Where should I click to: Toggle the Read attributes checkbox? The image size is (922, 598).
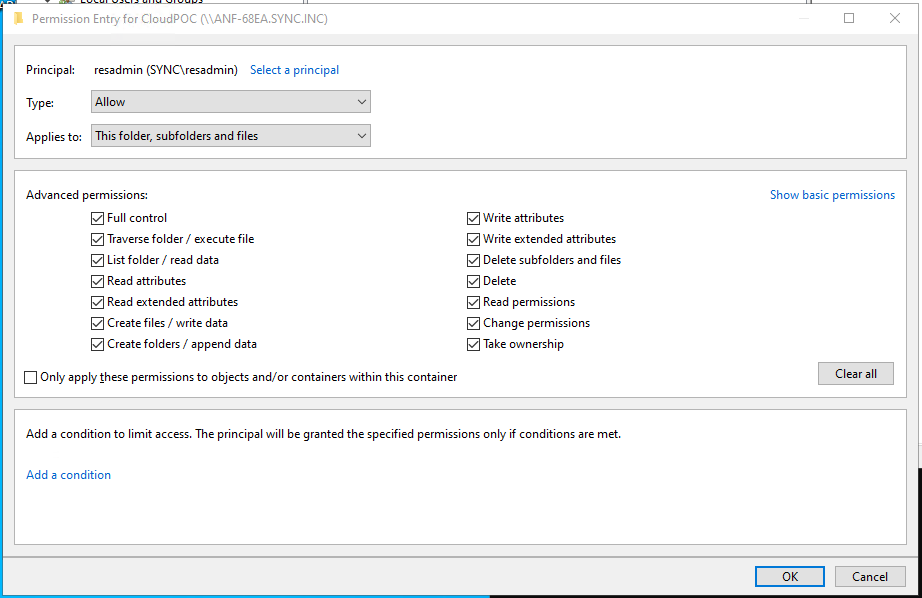pyautogui.click(x=97, y=281)
